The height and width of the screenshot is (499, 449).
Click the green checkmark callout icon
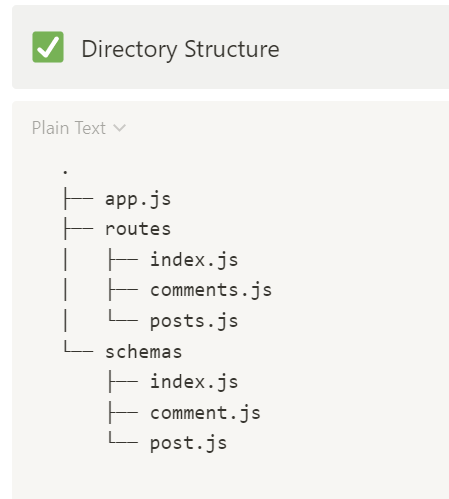48,47
